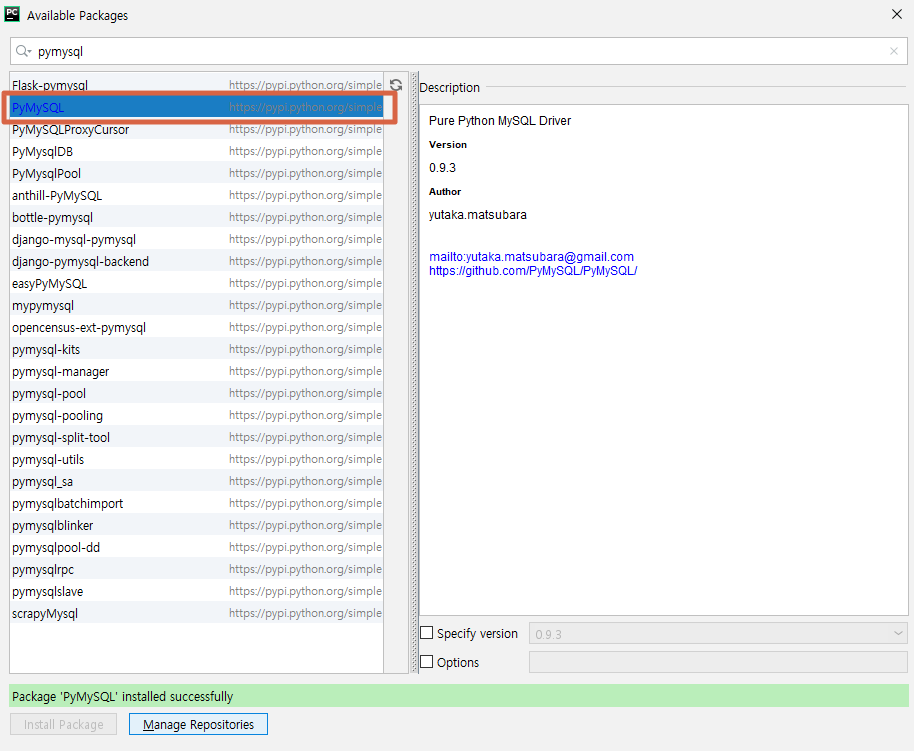
Task: Select the pymysql-manager package
Action: 196,371
